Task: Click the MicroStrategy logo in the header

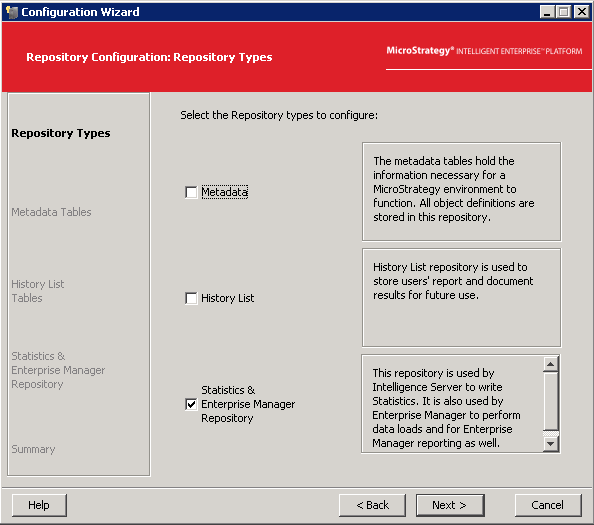Action: tap(484, 51)
